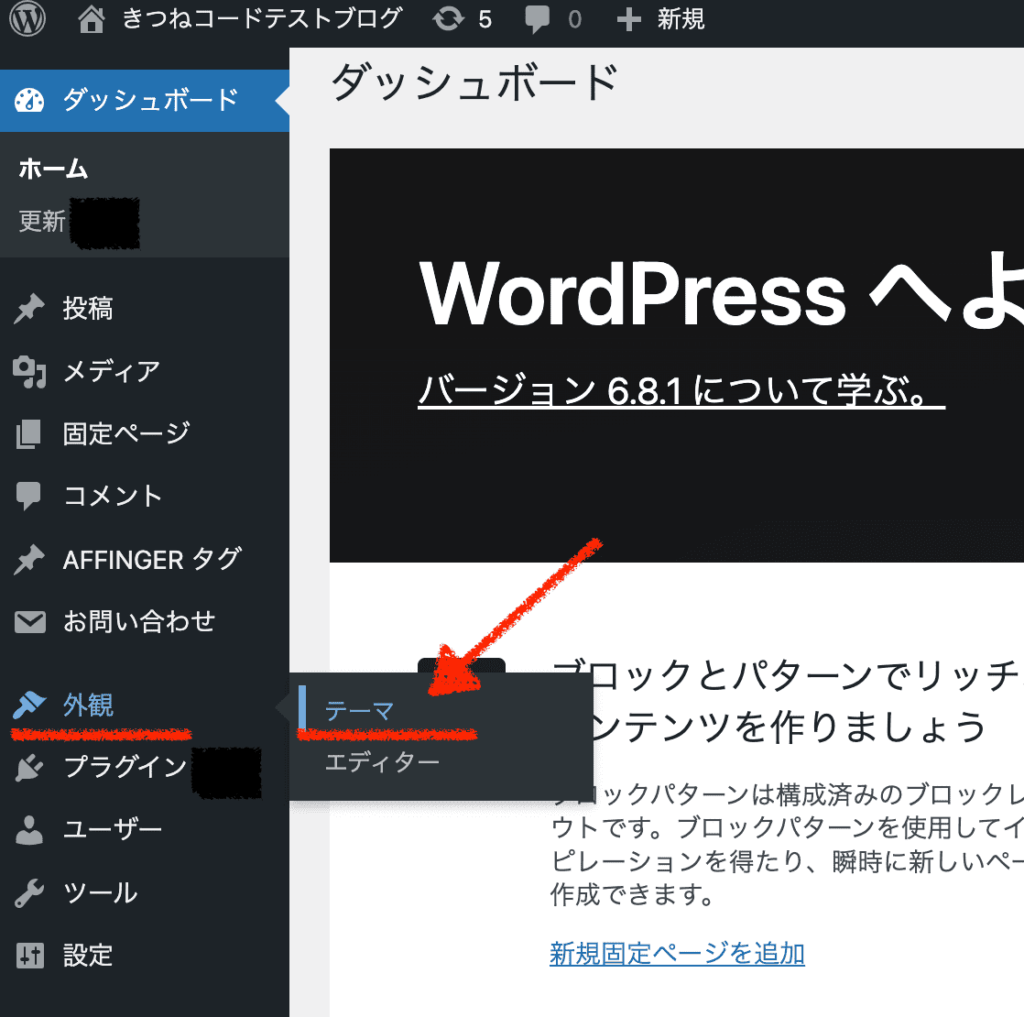Click the pushpin icon beside 投稿
This screenshot has width=1024, height=1017.
tap(29, 309)
